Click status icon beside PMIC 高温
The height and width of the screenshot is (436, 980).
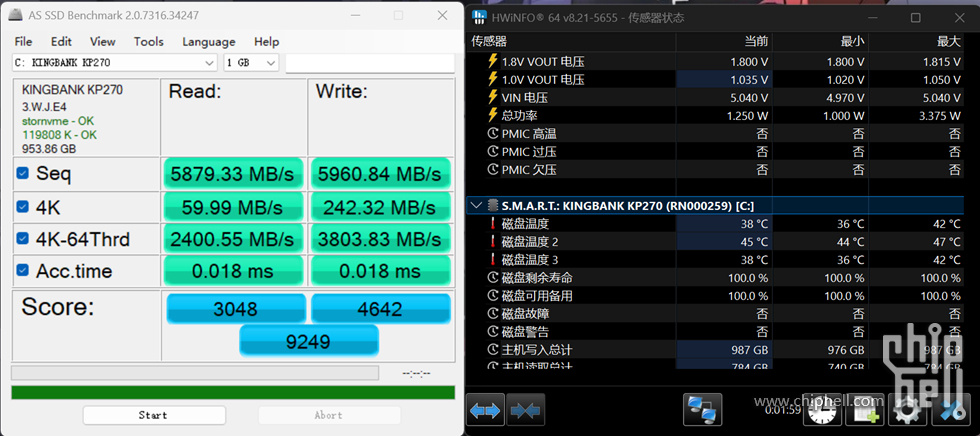(x=493, y=134)
